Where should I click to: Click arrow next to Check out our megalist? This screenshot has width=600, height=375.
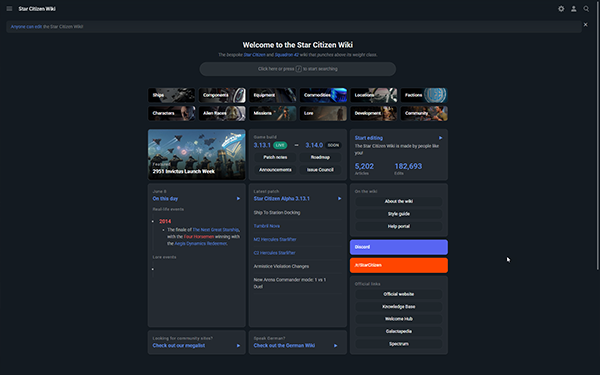238,346
